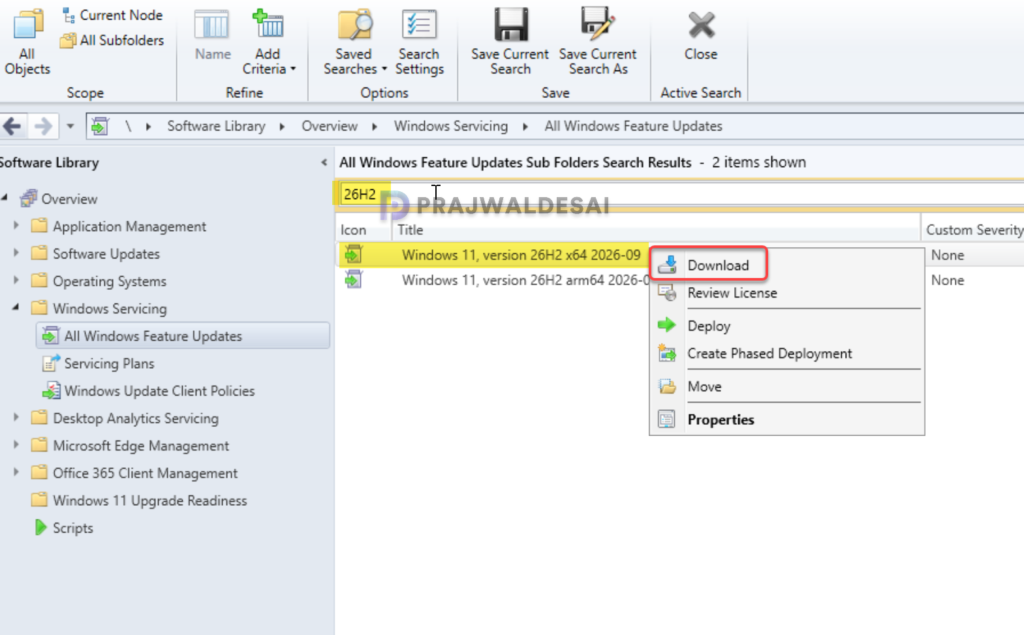Go forward with the navigation arrow

coord(43,126)
